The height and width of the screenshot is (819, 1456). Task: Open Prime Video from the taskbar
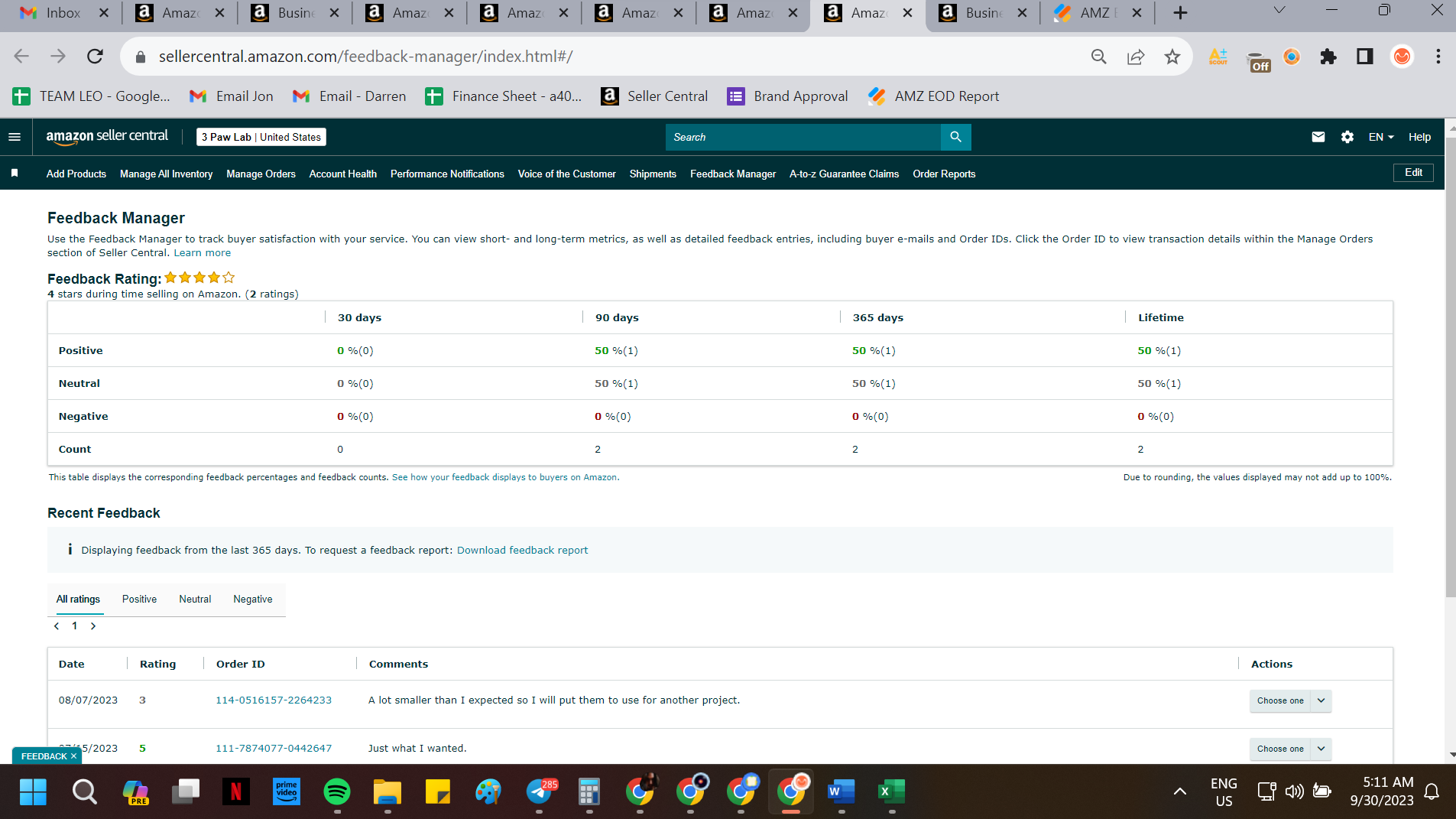pyautogui.click(x=287, y=791)
